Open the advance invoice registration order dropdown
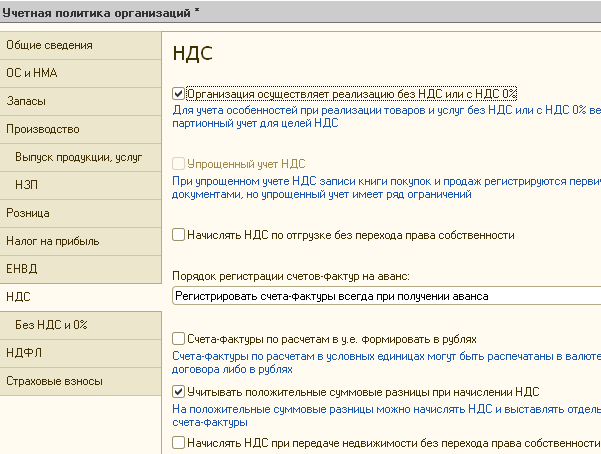This screenshot has width=601, height=454. 386,296
